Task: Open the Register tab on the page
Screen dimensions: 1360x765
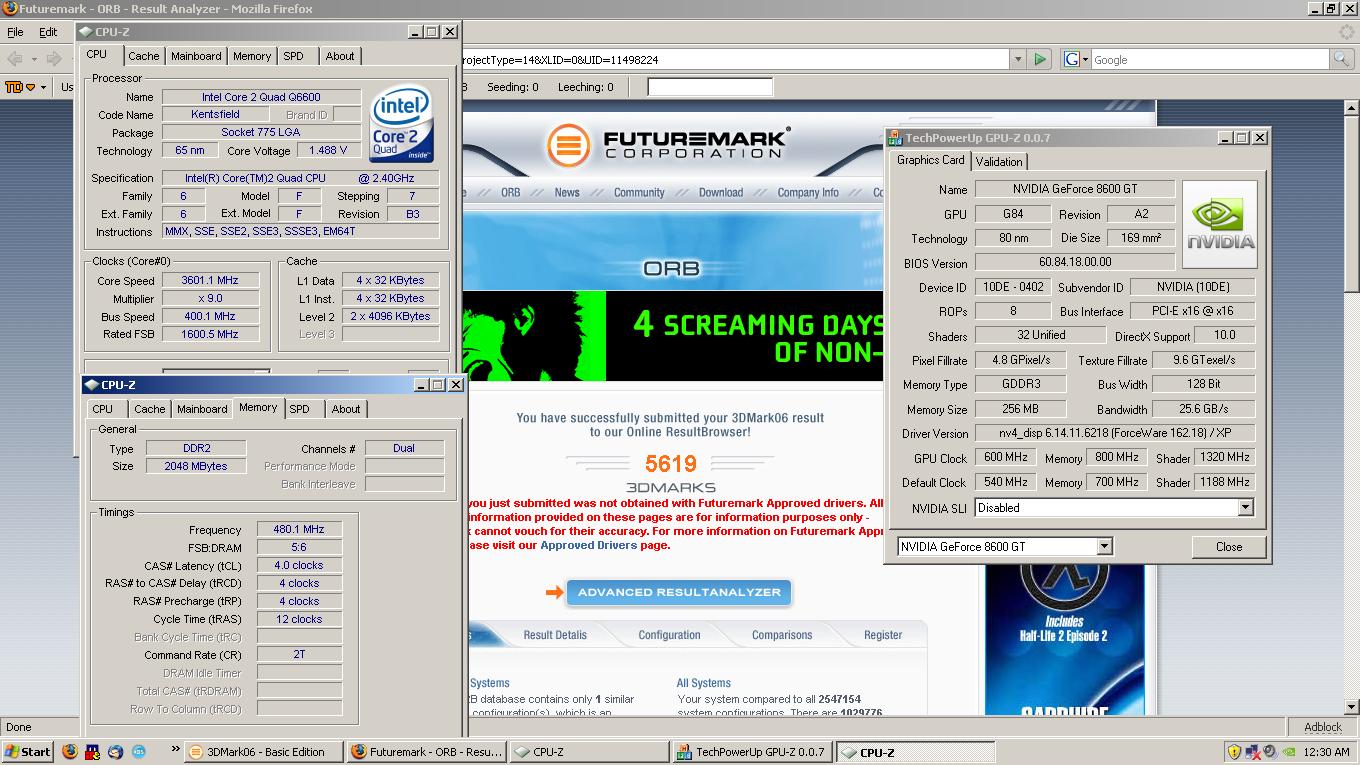Action: [x=883, y=635]
